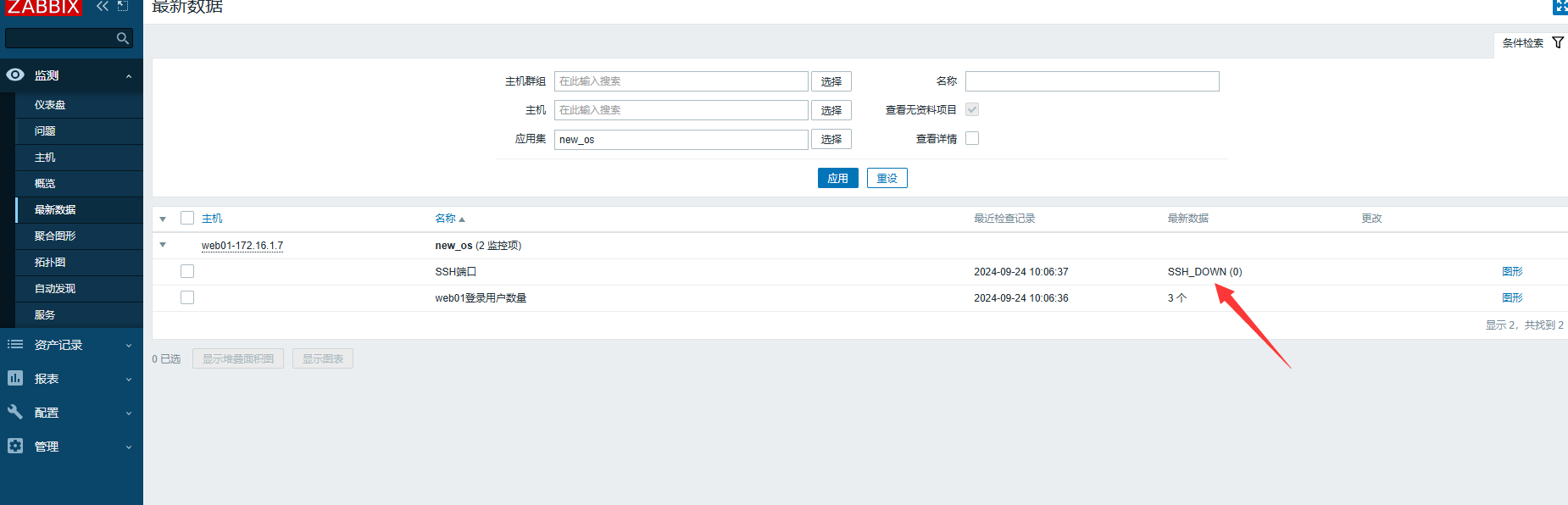Click 选择 next to 应用集 field

point(831,139)
